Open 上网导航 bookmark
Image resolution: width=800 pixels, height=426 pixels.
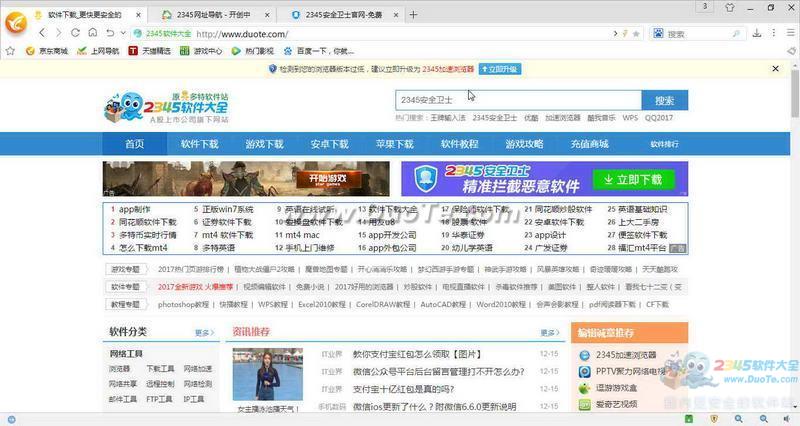pyautogui.click(x=97, y=51)
